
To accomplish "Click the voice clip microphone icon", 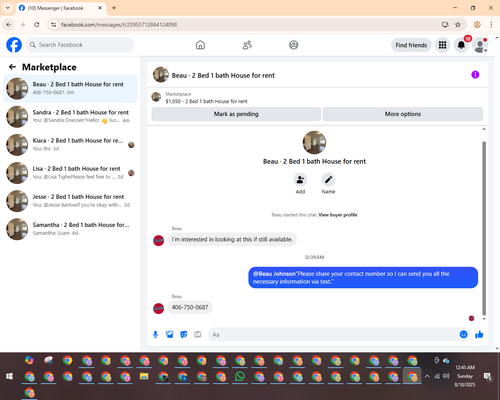I will click(x=155, y=334).
